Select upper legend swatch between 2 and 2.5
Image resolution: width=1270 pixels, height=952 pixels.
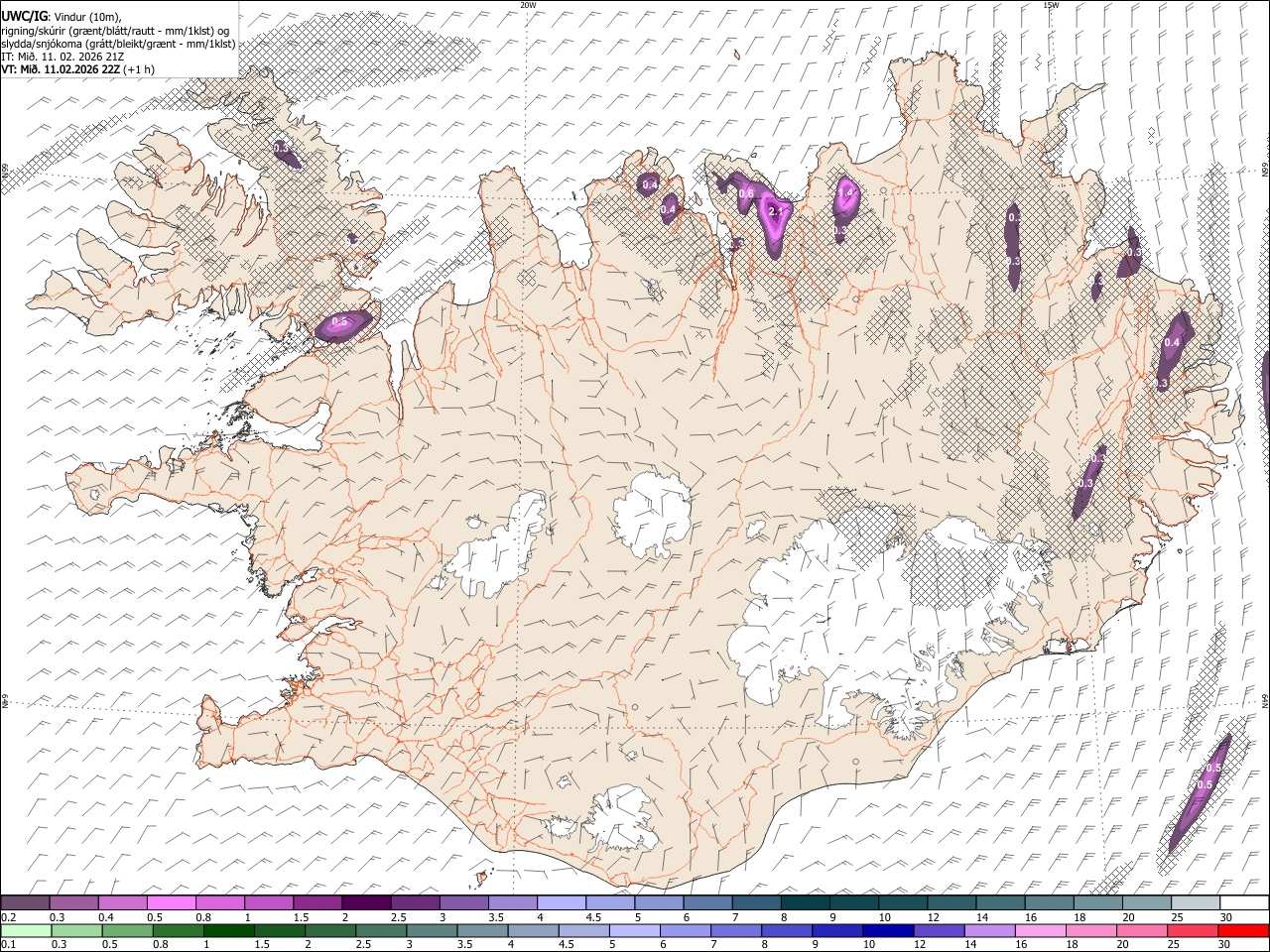366,902
